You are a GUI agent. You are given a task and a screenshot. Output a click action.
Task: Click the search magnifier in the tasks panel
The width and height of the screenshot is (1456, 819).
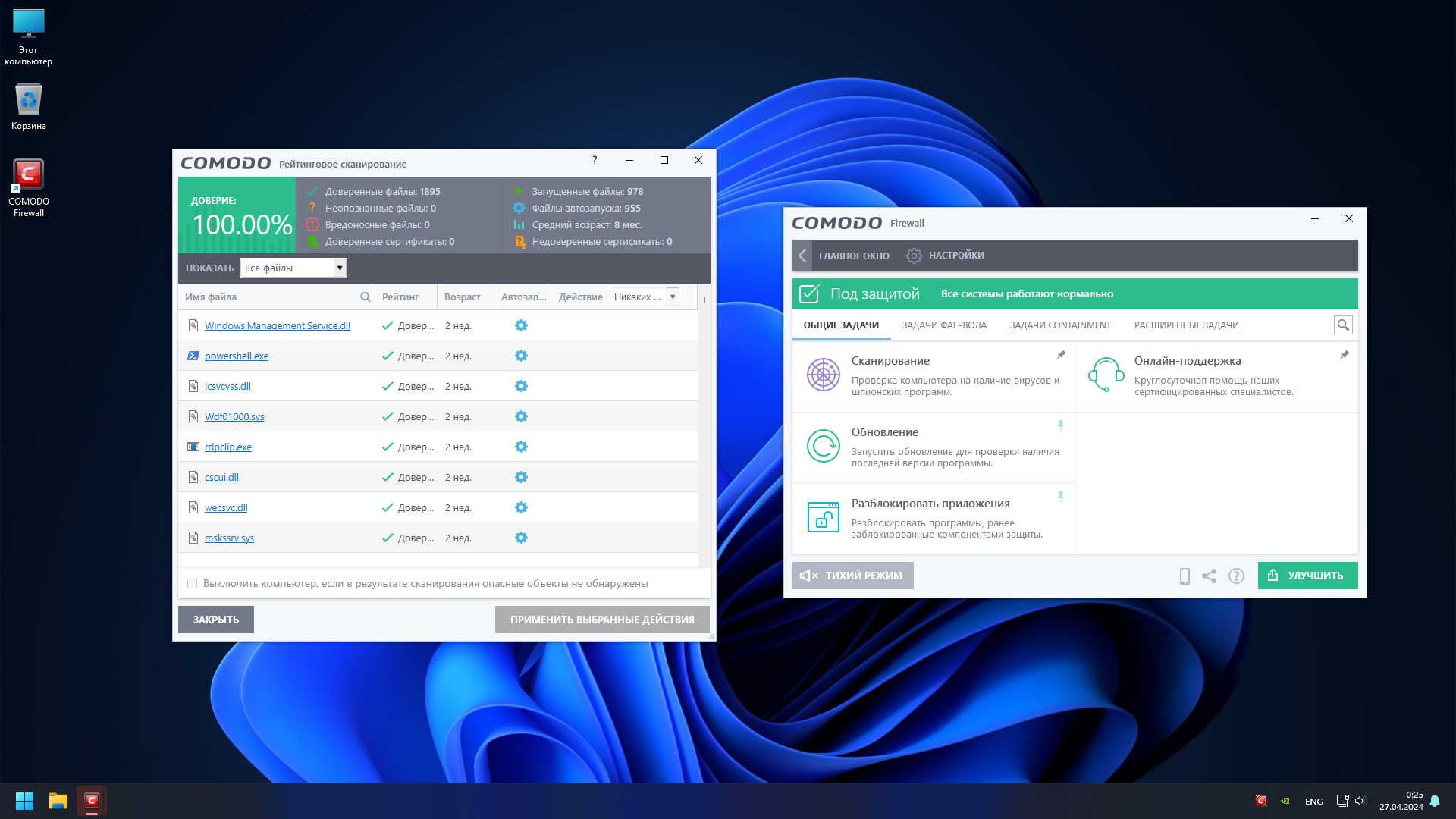coord(1343,325)
